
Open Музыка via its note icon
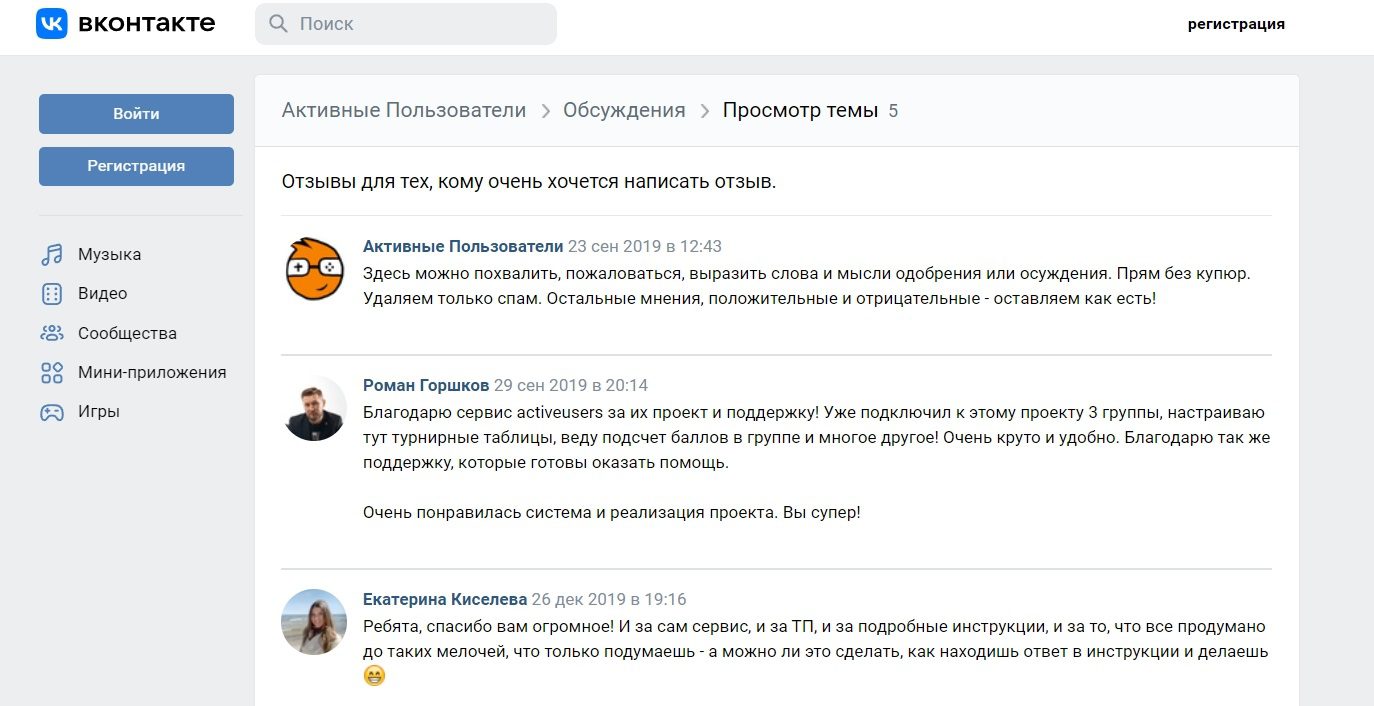click(x=51, y=255)
